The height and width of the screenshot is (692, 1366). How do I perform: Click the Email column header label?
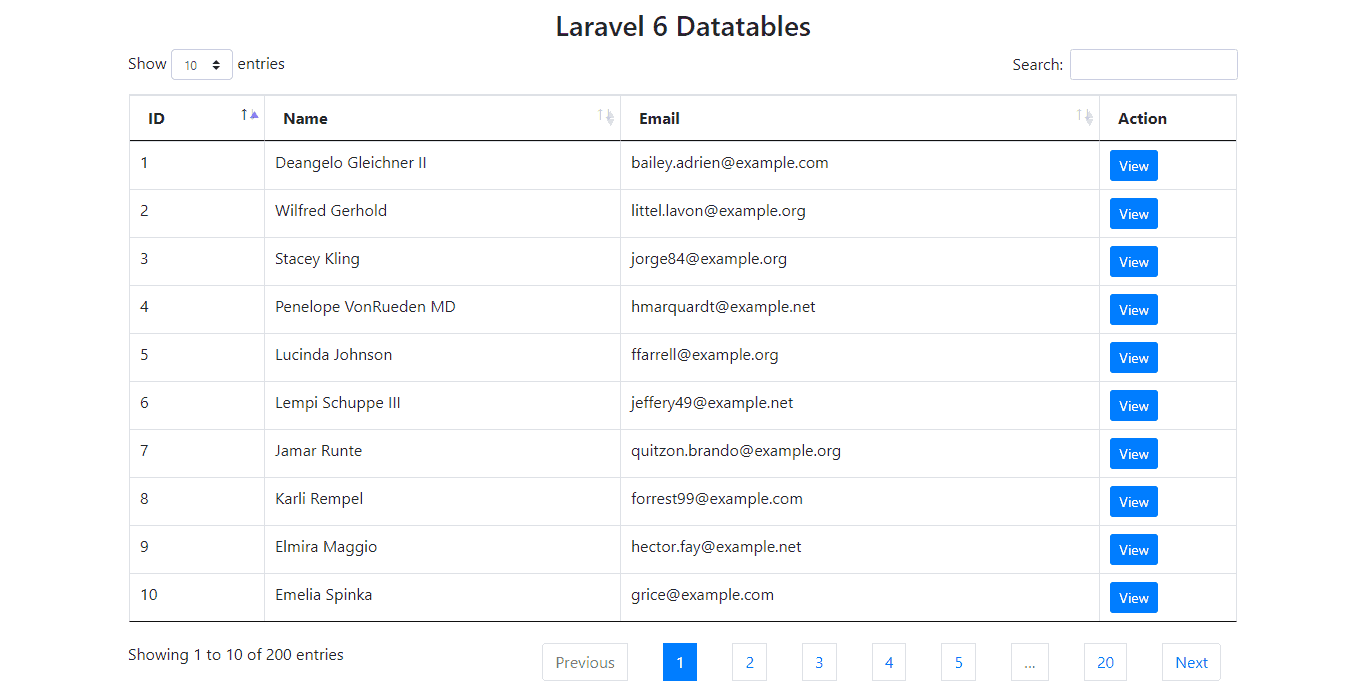[x=659, y=118]
